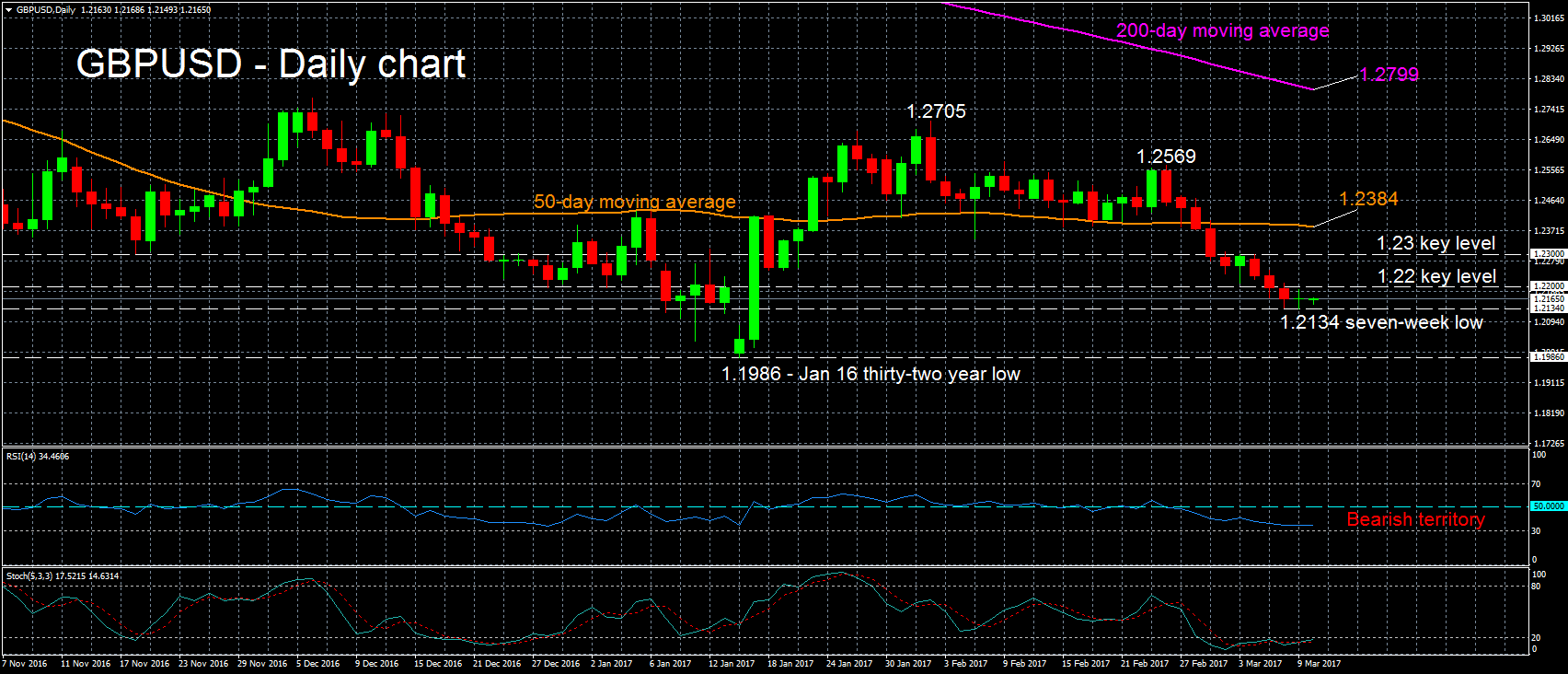Image resolution: width=1568 pixels, height=674 pixels.
Task: Click the 1.30165 price axis value
Action: tap(1550, 18)
